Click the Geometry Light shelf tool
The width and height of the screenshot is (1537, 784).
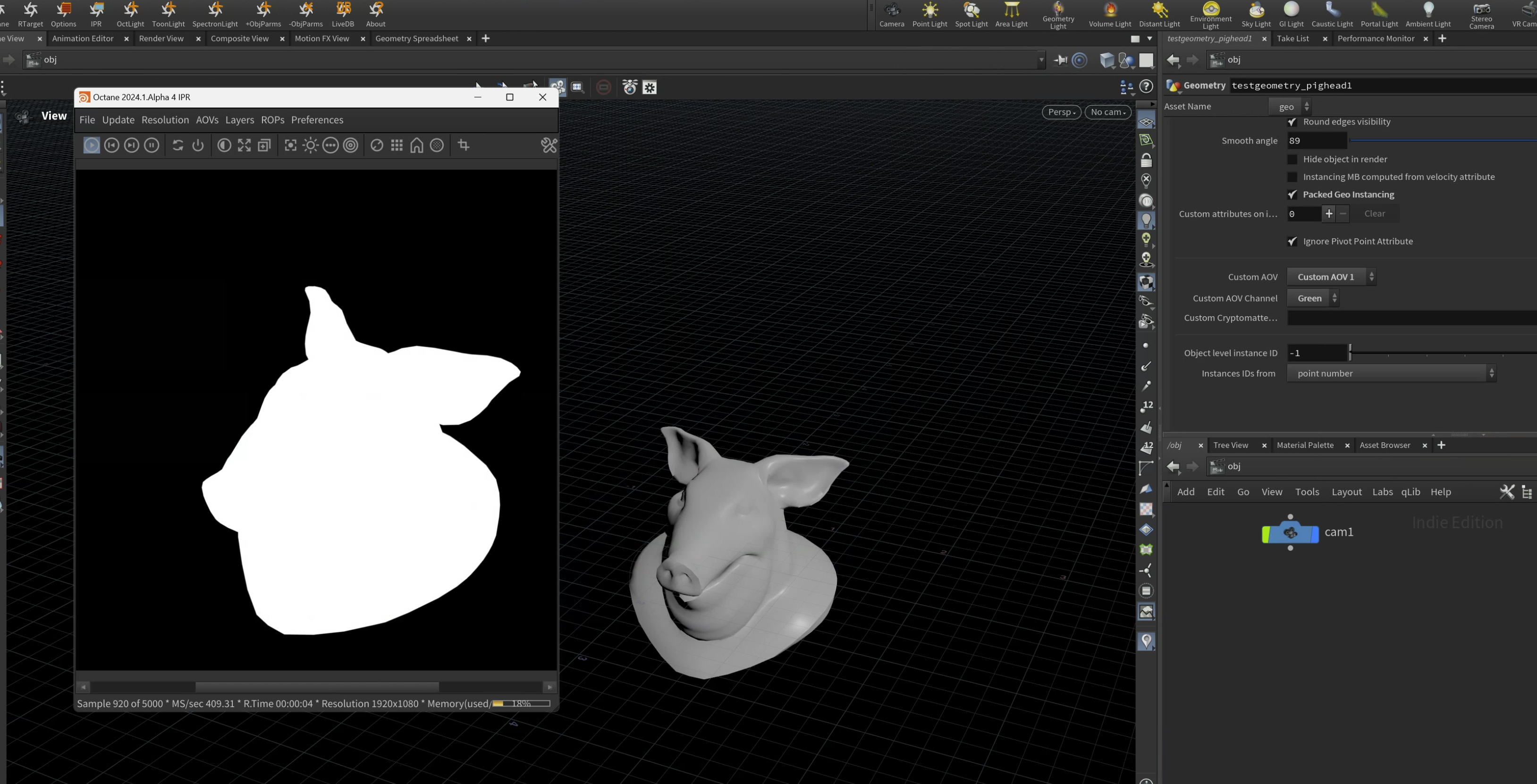1058,15
